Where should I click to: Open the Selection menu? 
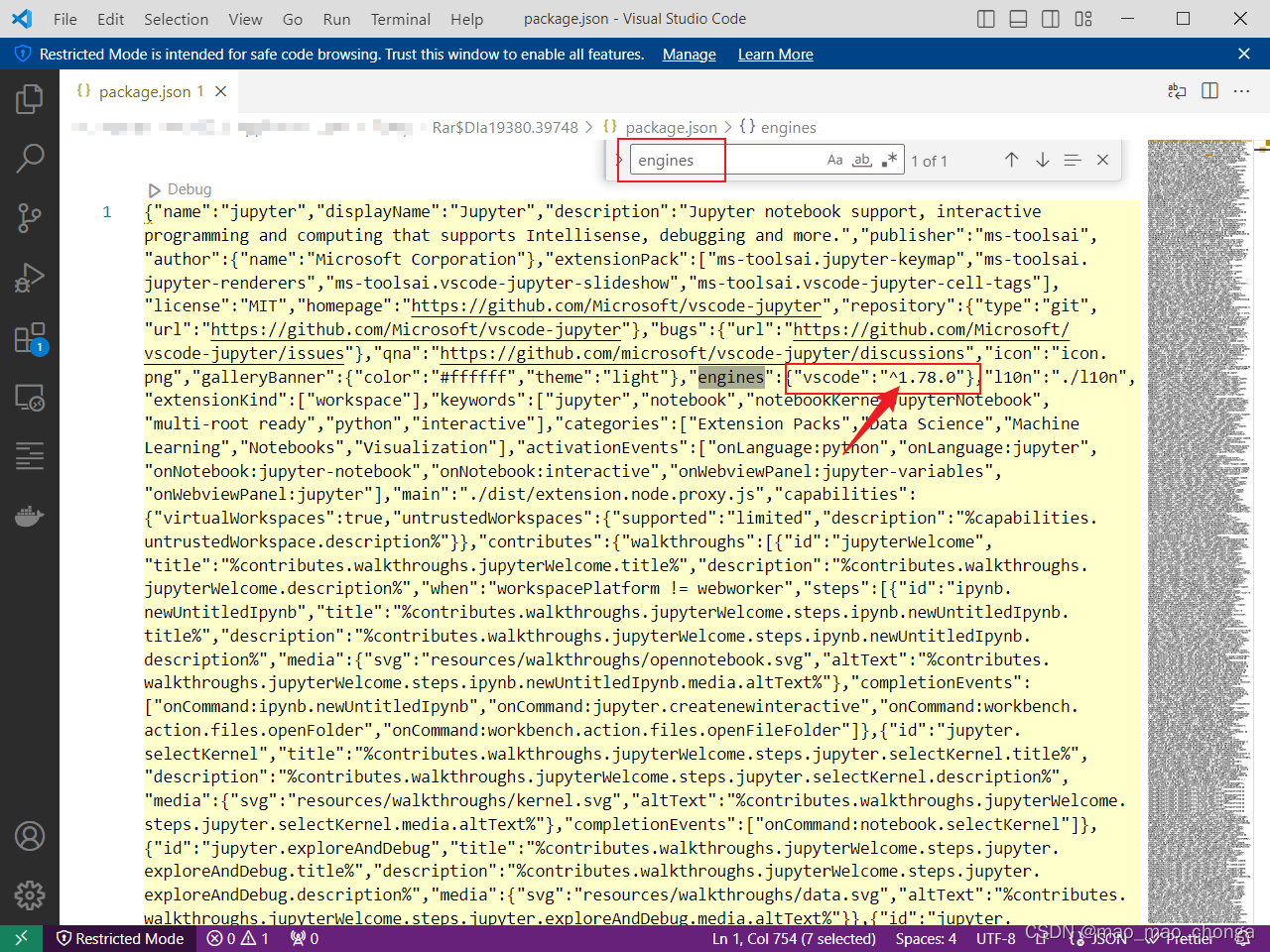(x=177, y=19)
